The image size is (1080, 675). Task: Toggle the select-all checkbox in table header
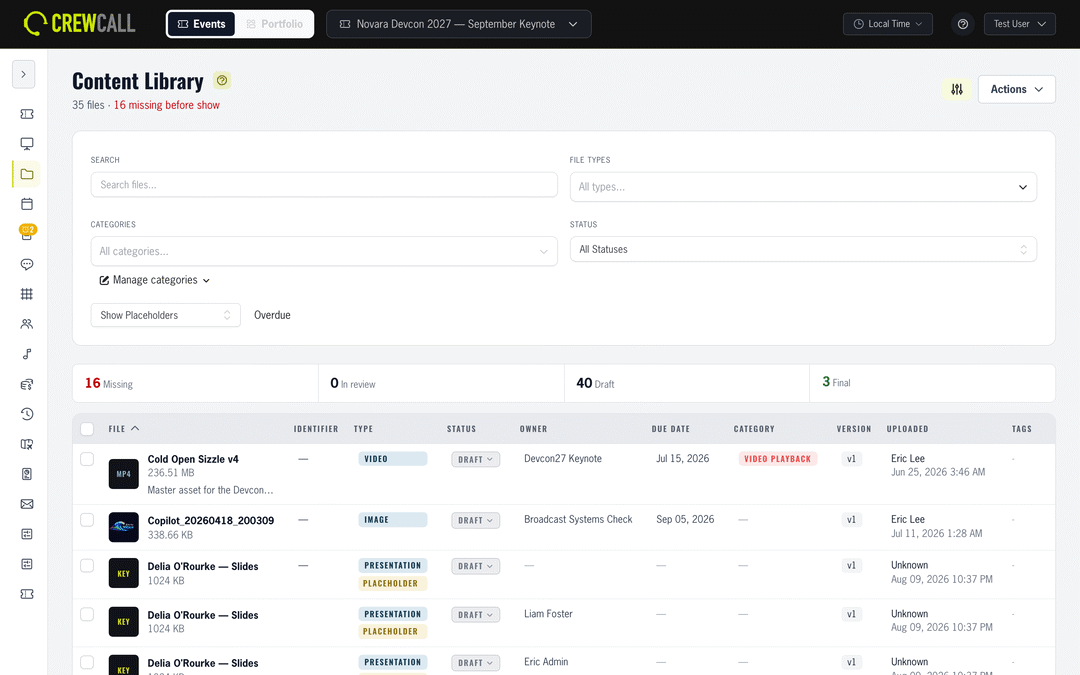(x=87, y=429)
